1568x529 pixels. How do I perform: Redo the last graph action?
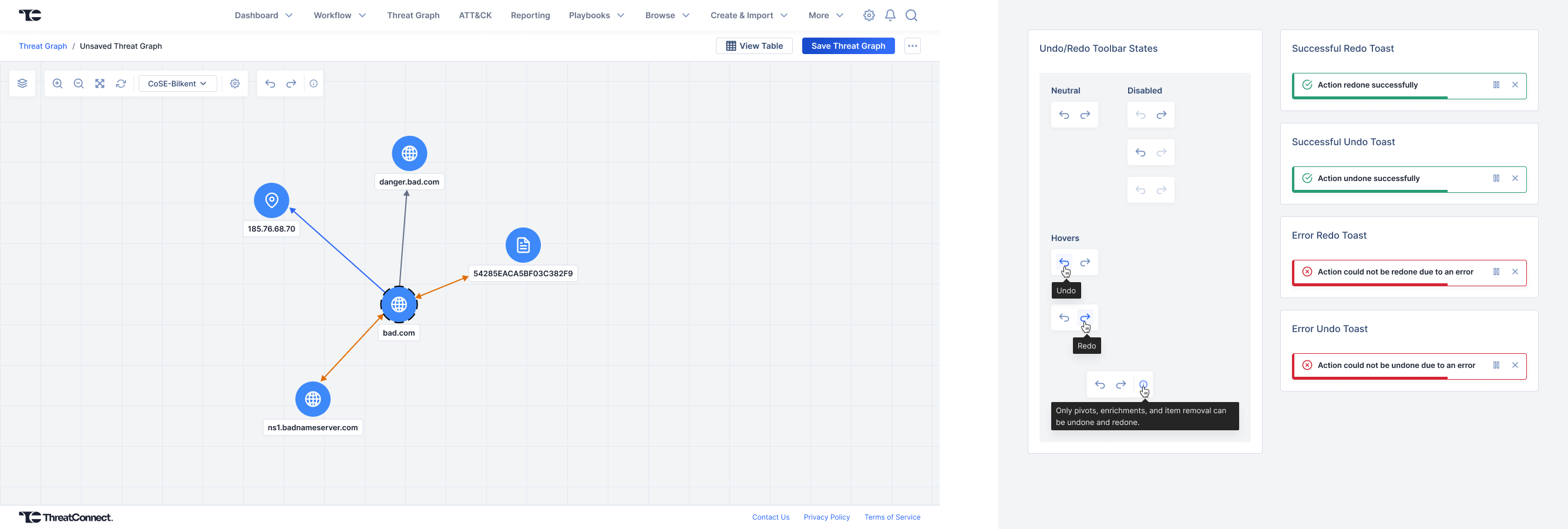(291, 83)
